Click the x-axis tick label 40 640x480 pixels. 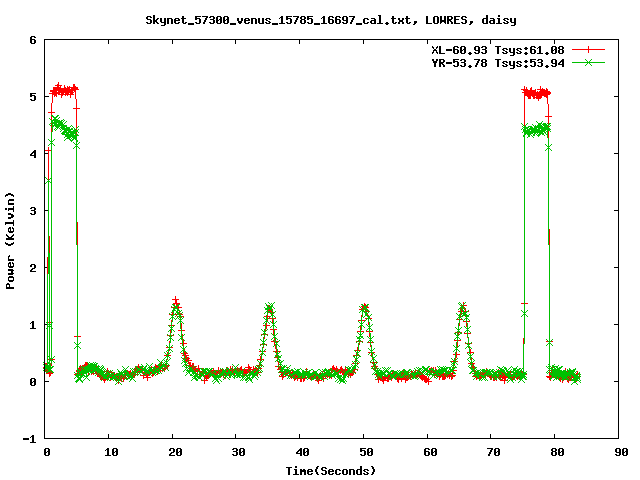tap(300, 452)
